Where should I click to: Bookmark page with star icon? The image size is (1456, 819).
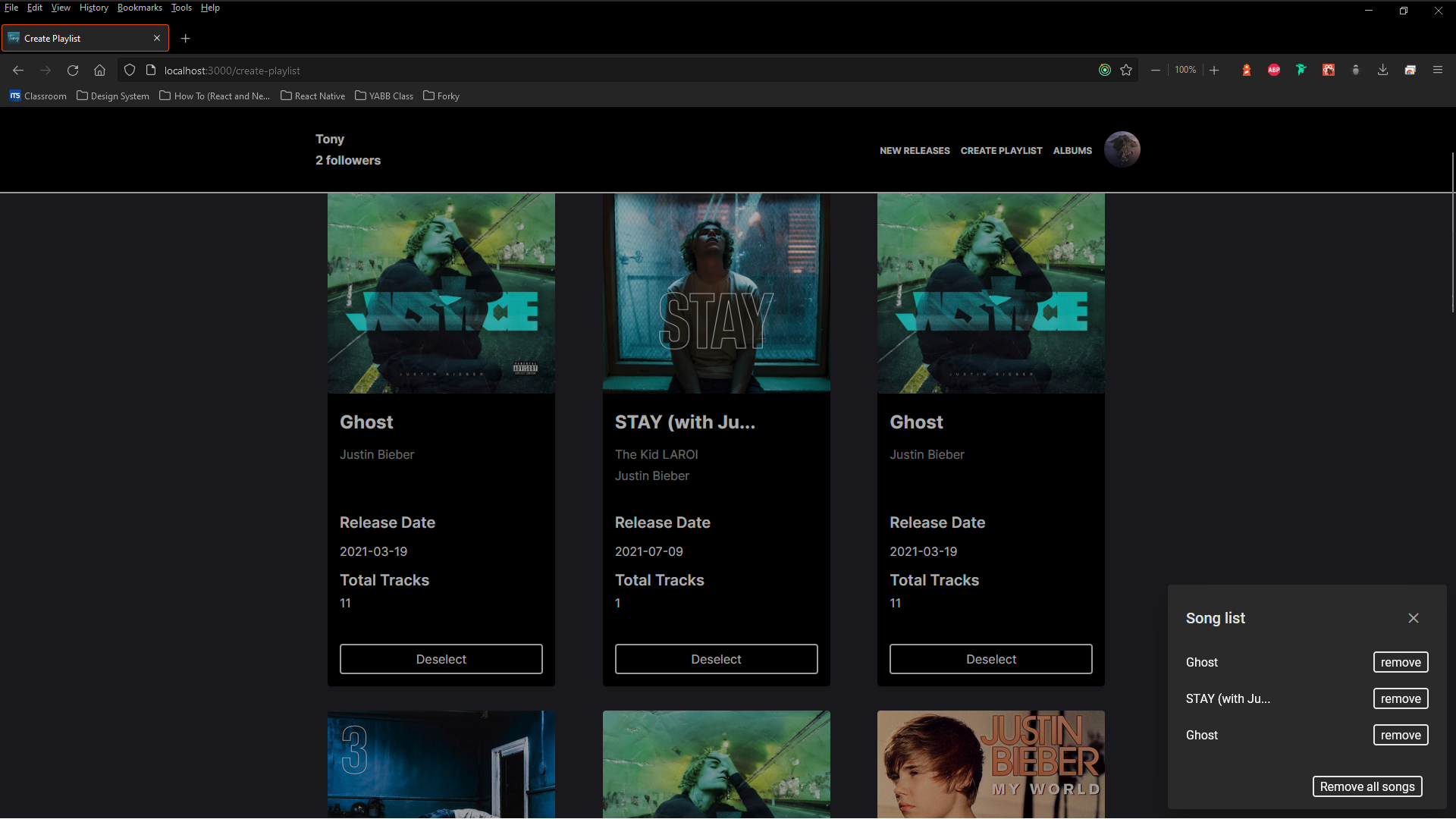click(1126, 71)
